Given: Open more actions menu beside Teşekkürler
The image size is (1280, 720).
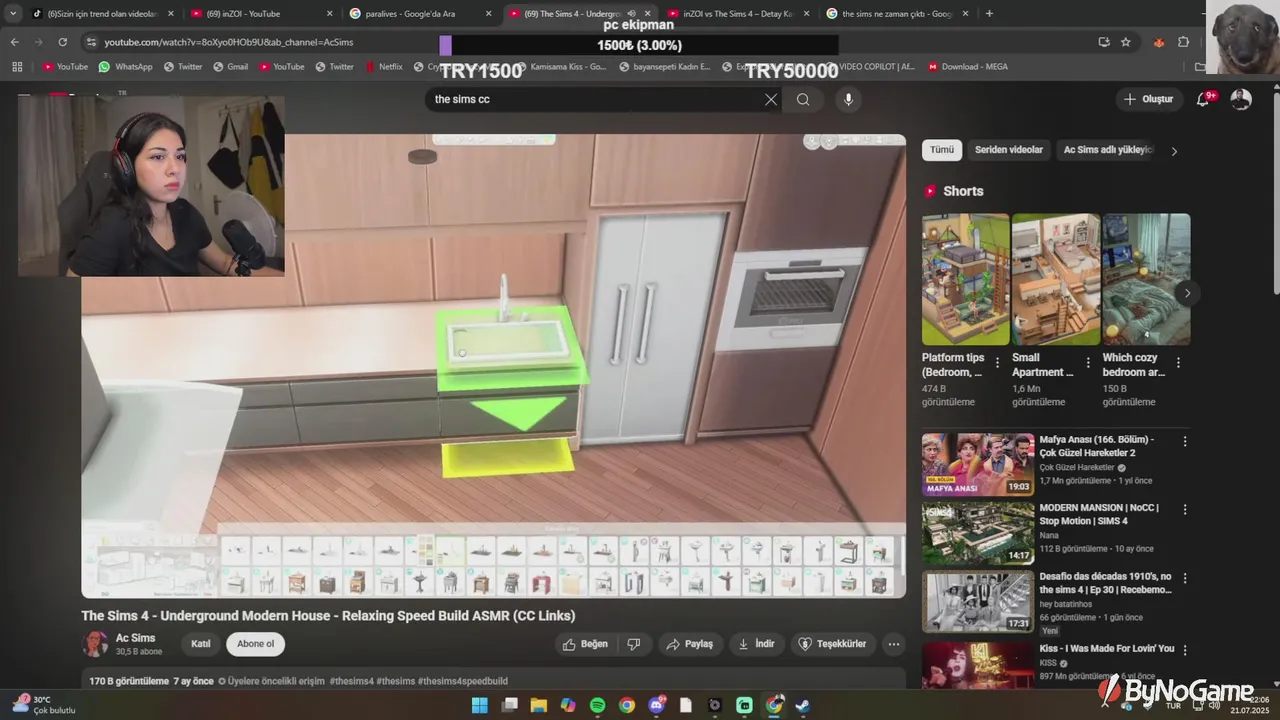Looking at the screenshot, I should [894, 644].
